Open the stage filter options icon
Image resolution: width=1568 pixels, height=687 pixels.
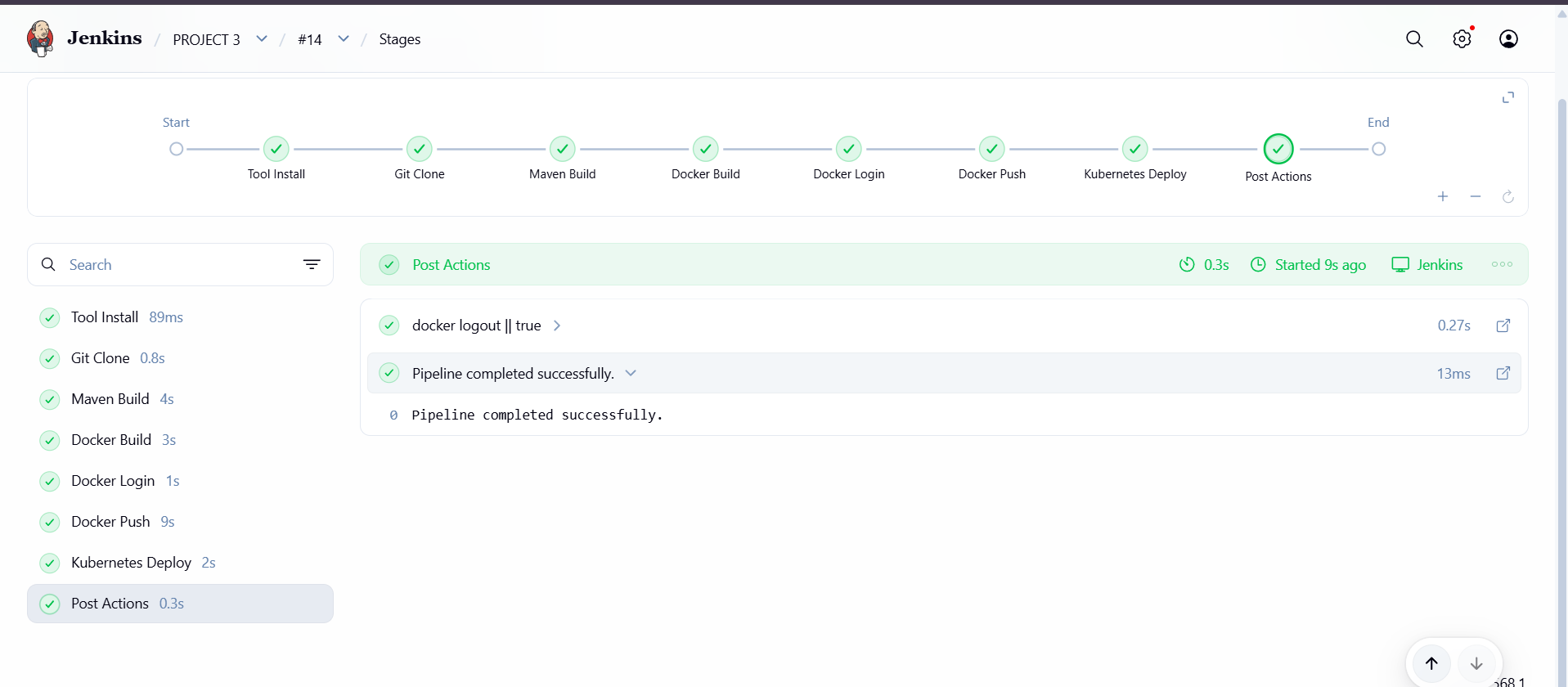tap(312, 264)
